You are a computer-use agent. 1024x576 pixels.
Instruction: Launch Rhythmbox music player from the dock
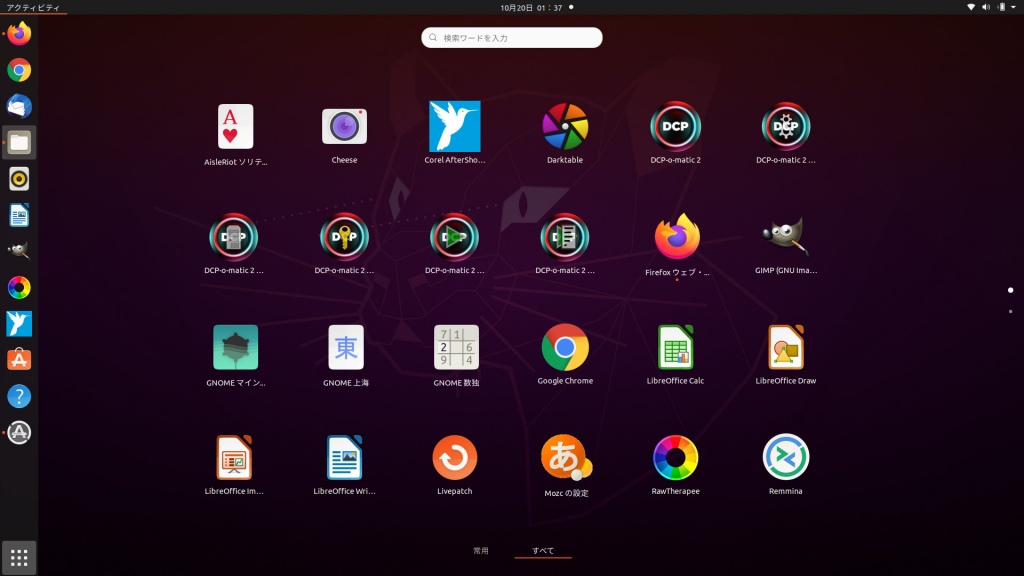(19, 179)
